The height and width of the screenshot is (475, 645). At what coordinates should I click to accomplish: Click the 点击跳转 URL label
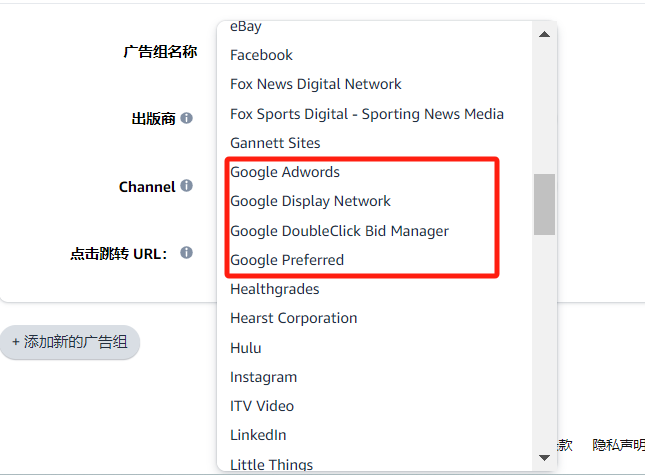tap(119, 254)
